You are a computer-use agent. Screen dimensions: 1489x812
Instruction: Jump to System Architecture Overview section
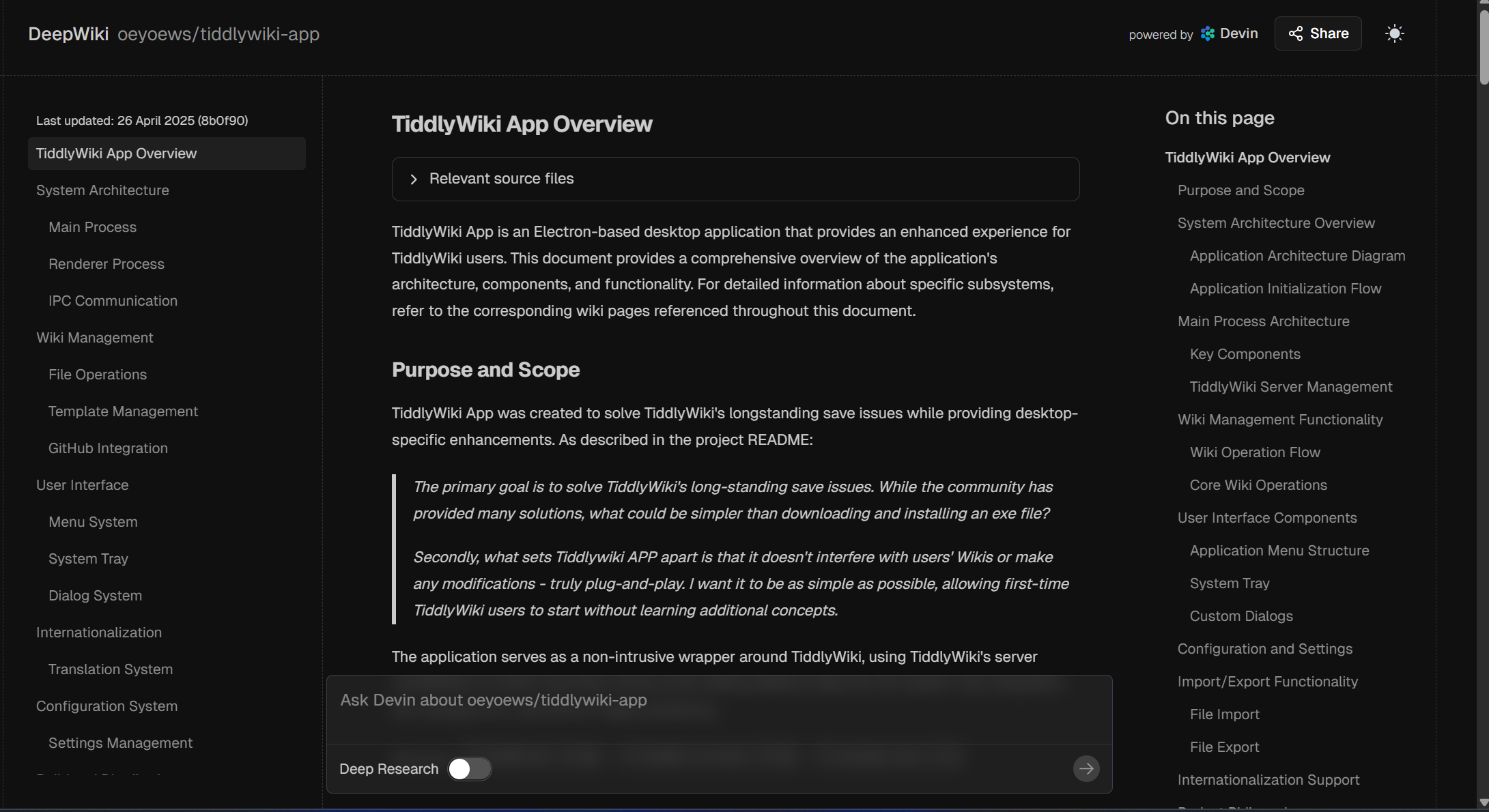tap(1276, 223)
